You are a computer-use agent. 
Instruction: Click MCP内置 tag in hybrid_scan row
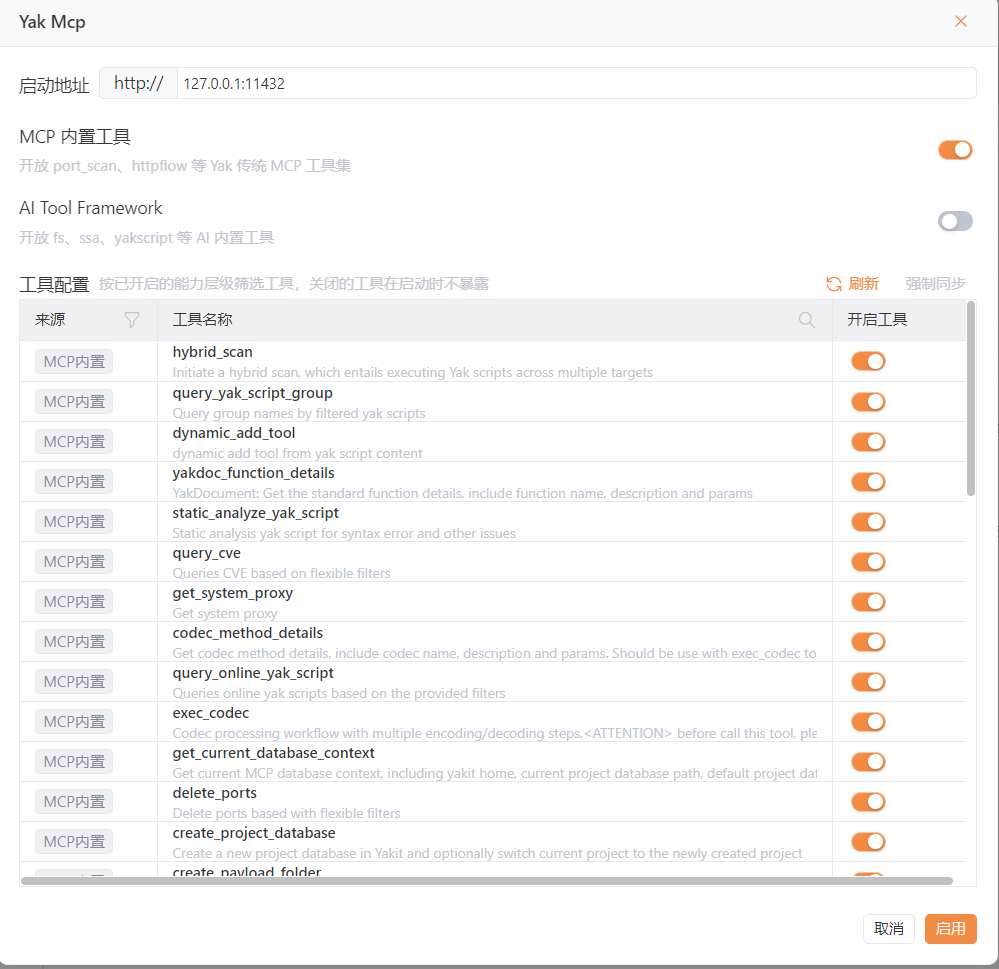click(74, 361)
